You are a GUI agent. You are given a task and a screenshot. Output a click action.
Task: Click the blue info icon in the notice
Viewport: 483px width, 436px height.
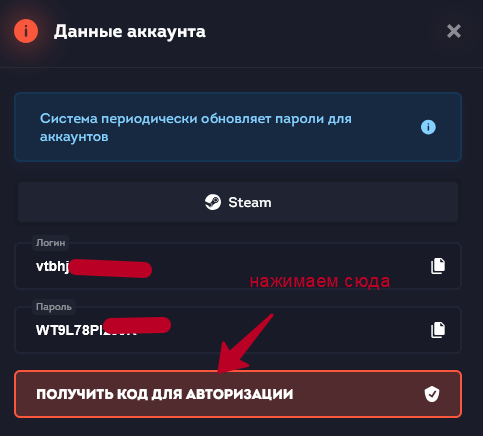[428, 127]
